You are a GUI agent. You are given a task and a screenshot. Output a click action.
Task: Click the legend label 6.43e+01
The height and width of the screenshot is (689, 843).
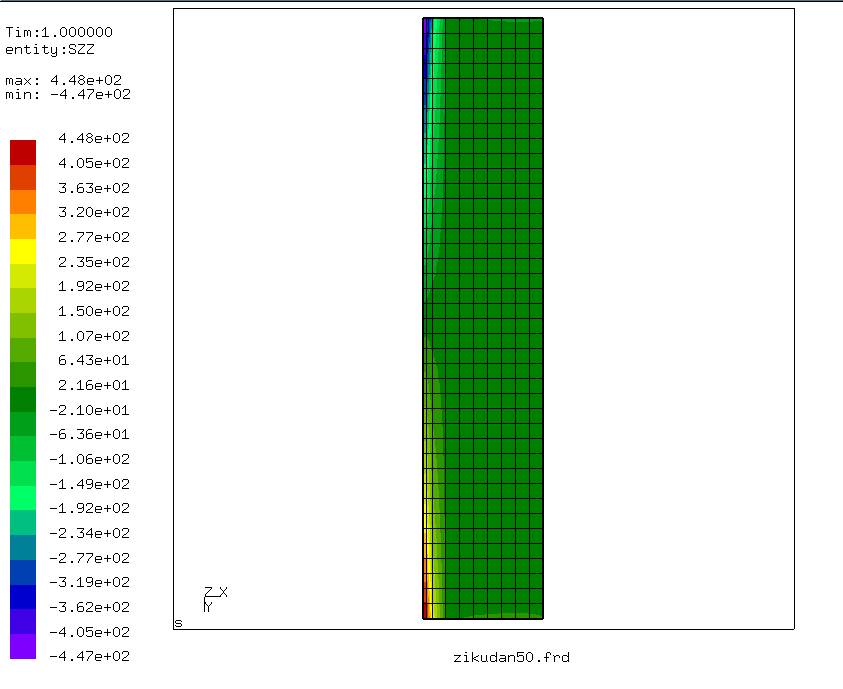[x=94, y=360]
